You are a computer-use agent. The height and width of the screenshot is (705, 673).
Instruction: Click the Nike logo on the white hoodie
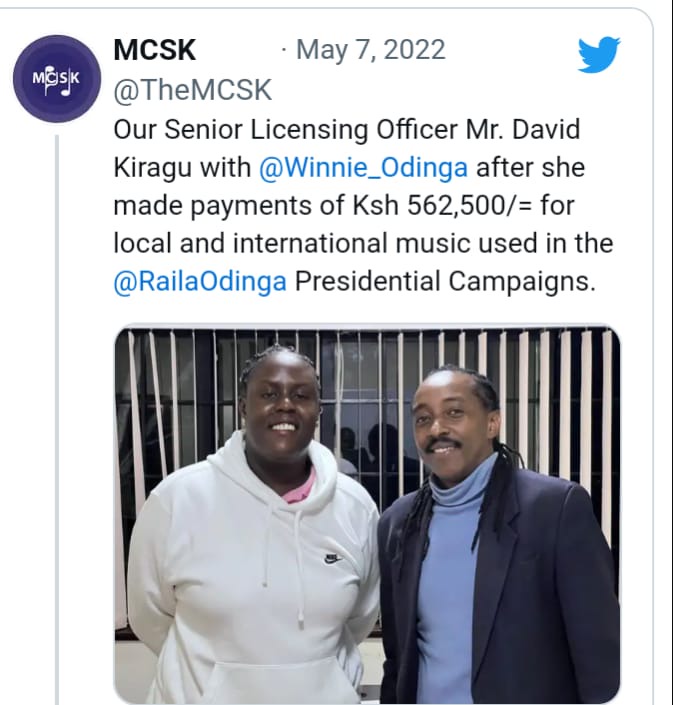(333, 559)
